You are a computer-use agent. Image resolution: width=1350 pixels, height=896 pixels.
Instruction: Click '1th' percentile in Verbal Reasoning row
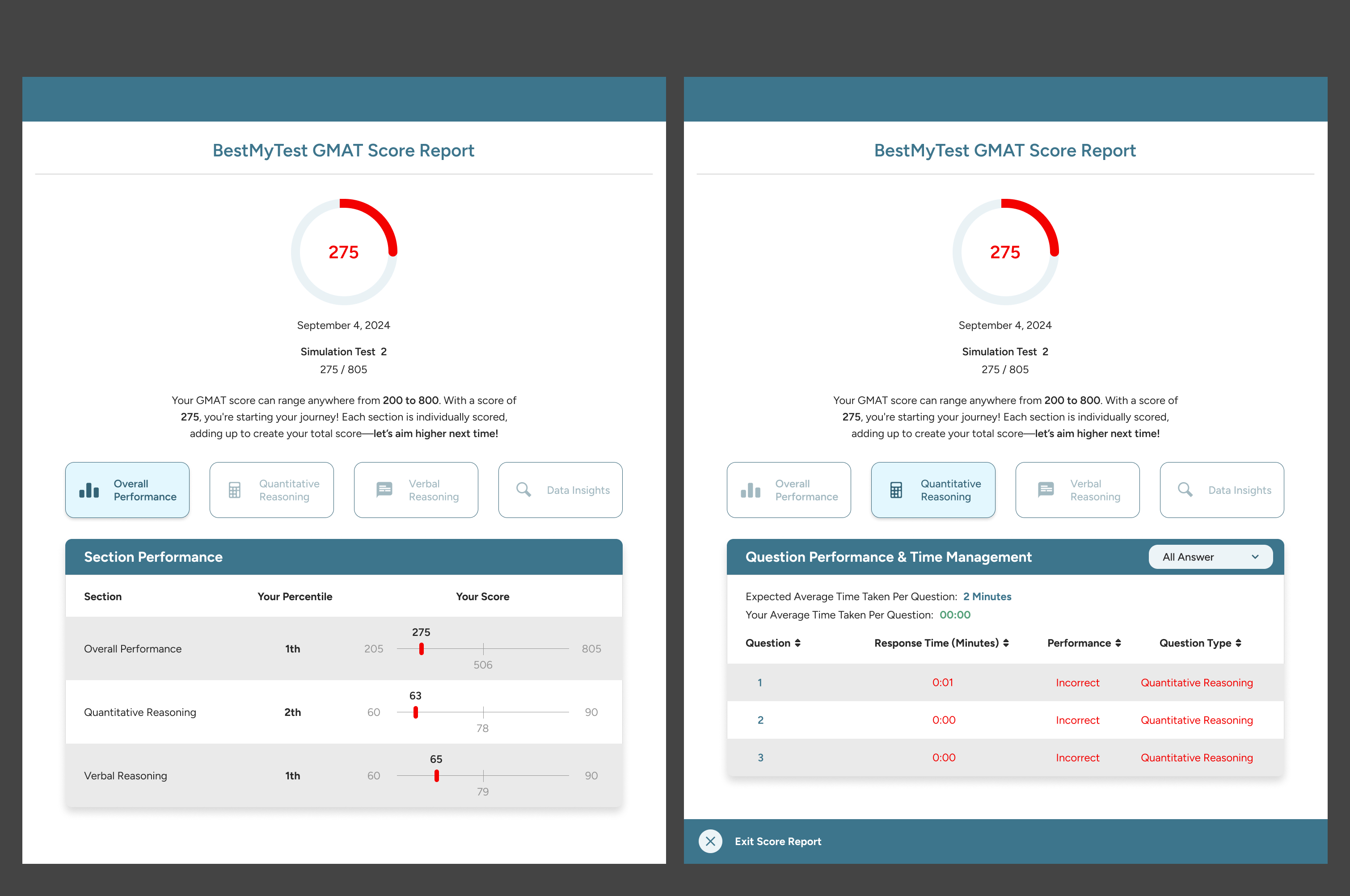(293, 775)
